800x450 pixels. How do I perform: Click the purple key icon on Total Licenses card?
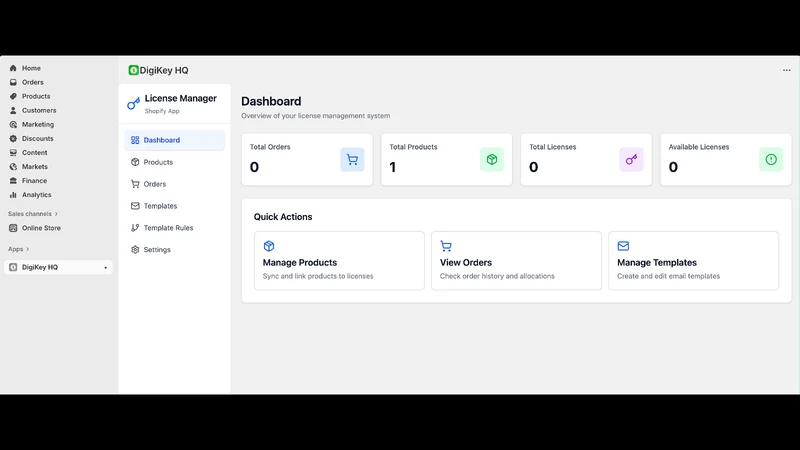tap(632, 159)
